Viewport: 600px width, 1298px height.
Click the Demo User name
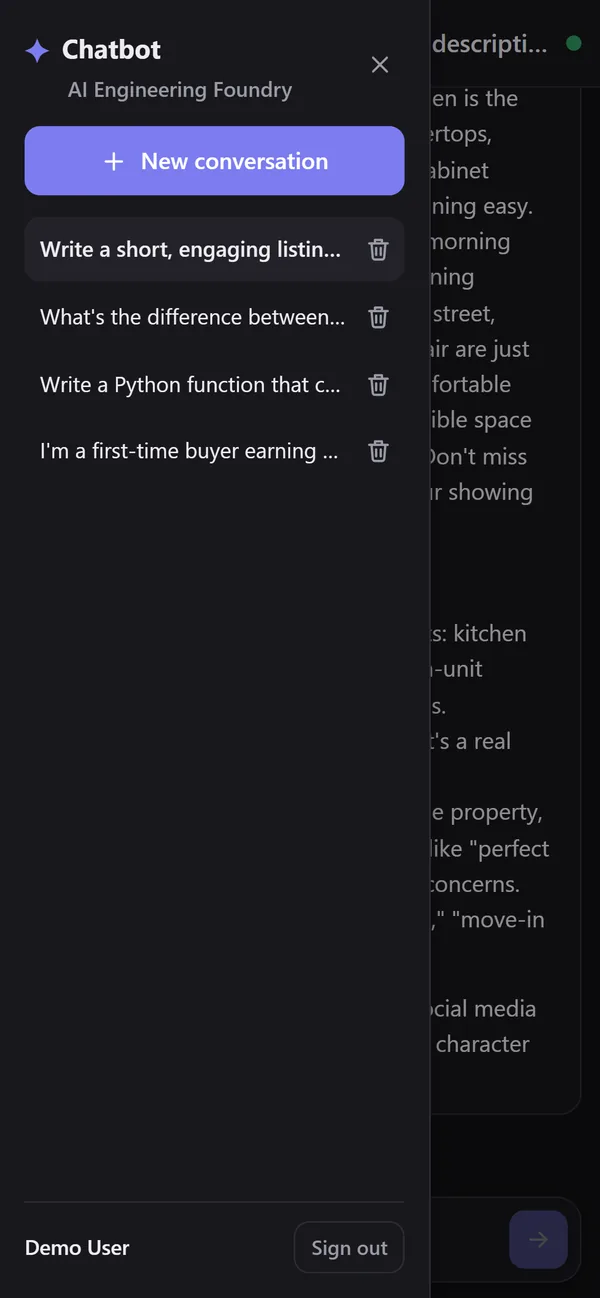pos(77,1247)
